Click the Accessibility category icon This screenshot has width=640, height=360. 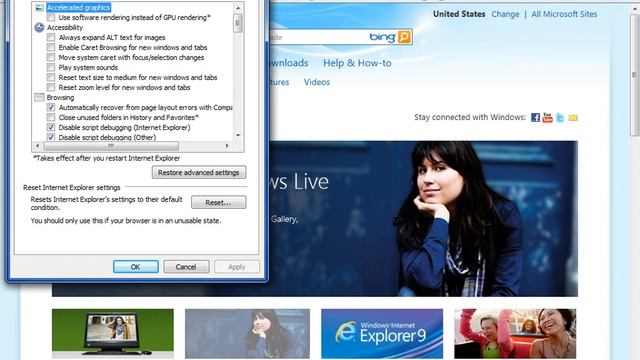[x=39, y=27]
